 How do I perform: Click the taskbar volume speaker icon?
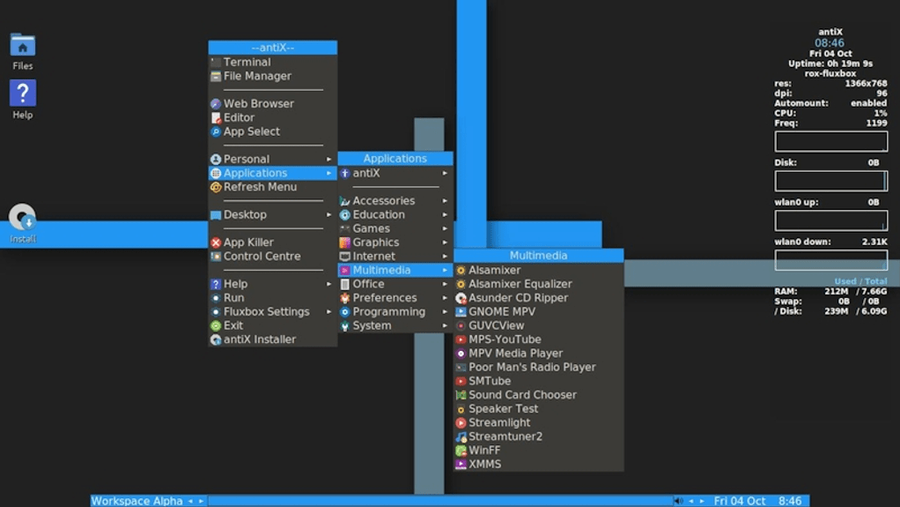(x=678, y=501)
